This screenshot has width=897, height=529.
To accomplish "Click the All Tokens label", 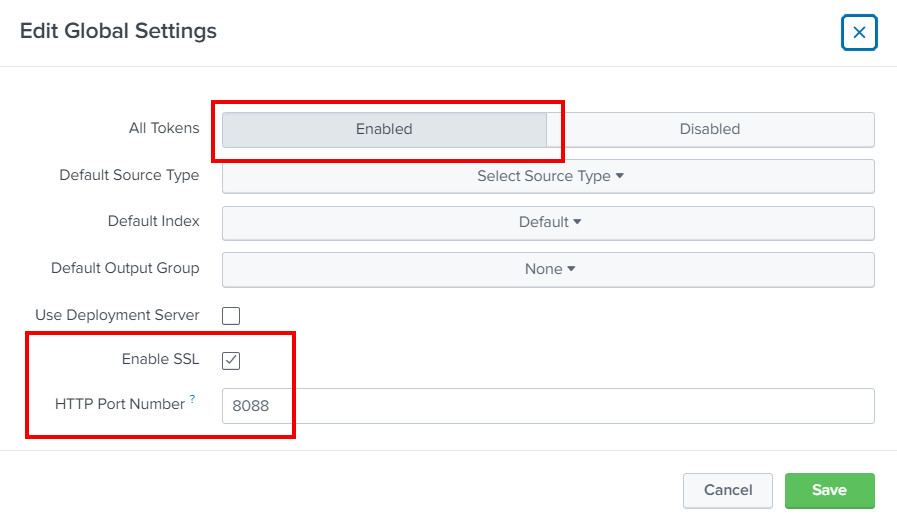I will tap(164, 128).
